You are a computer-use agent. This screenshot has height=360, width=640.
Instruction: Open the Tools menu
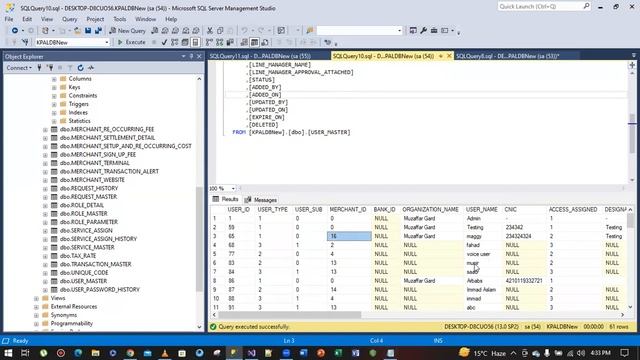120,19
